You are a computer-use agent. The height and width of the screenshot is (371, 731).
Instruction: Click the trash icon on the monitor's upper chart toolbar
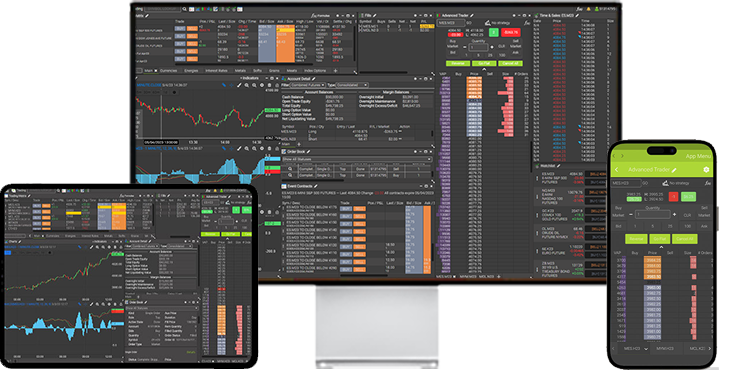coord(269,85)
